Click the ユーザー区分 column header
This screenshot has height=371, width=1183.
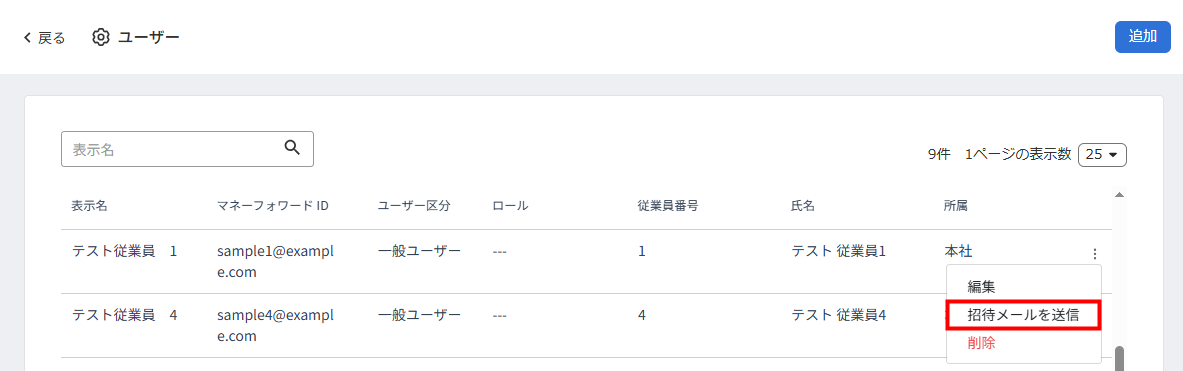tap(413, 206)
